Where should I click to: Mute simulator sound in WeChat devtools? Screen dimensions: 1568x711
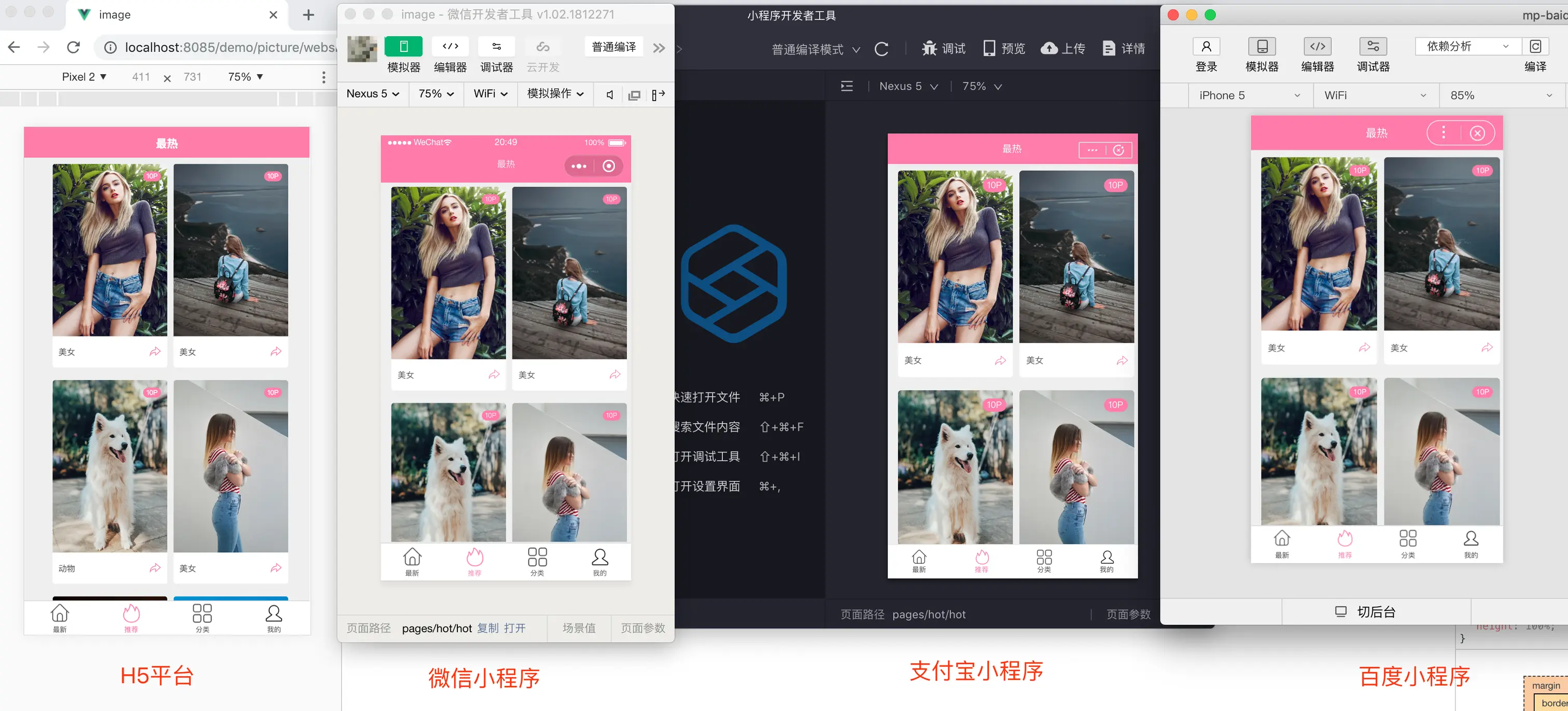click(609, 94)
